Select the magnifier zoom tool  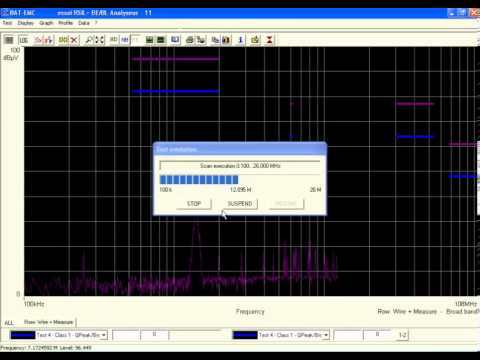pyautogui.click(x=89, y=40)
